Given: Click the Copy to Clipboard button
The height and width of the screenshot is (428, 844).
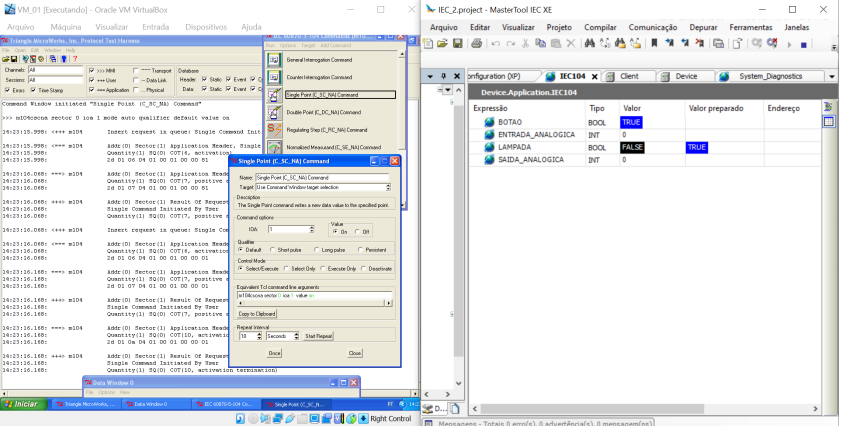Looking at the screenshot, I should (257, 313).
